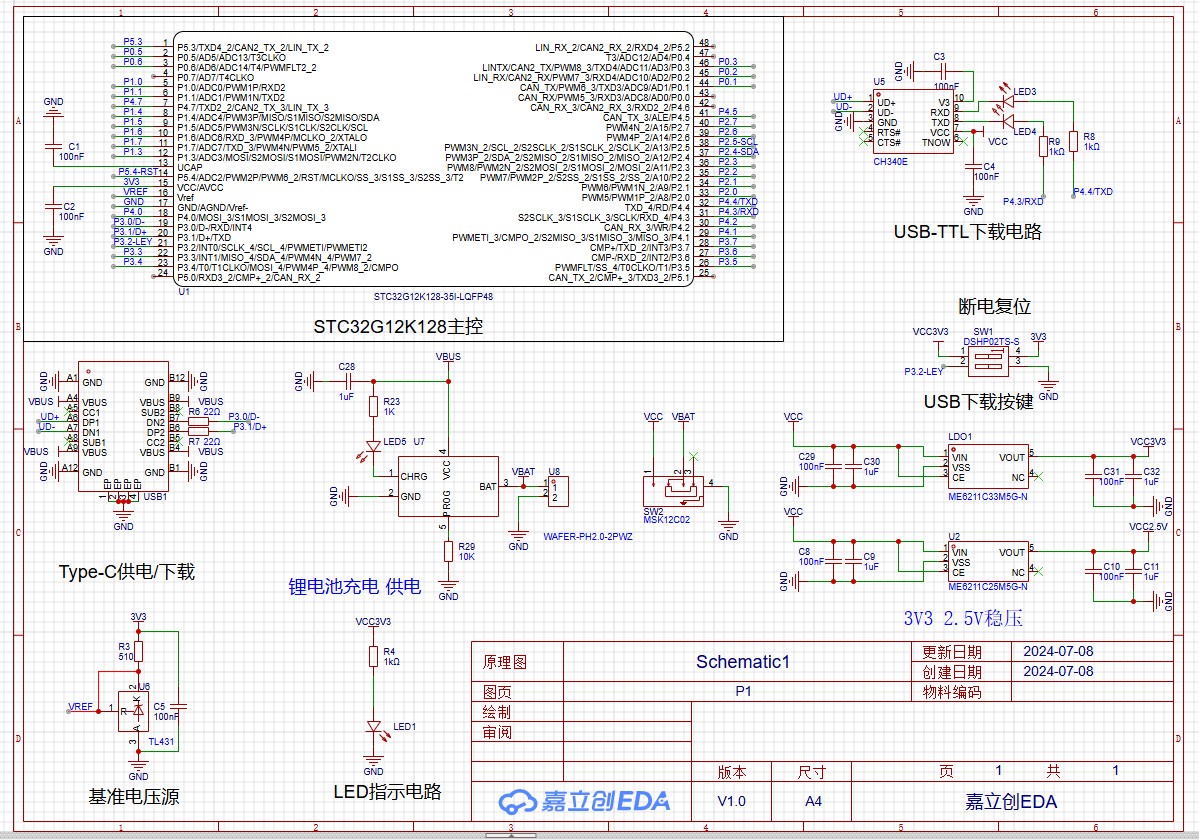
Task: Click the 'VREF' net label near TL431
Action: pyautogui.click(x=80, y=706)
